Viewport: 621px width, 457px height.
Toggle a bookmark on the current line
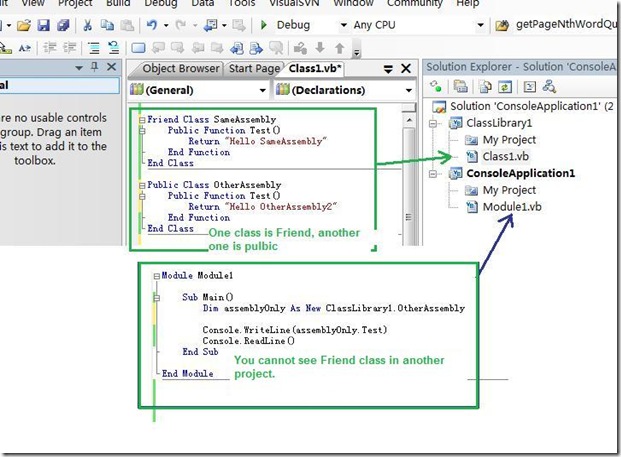tap(138, 48)
